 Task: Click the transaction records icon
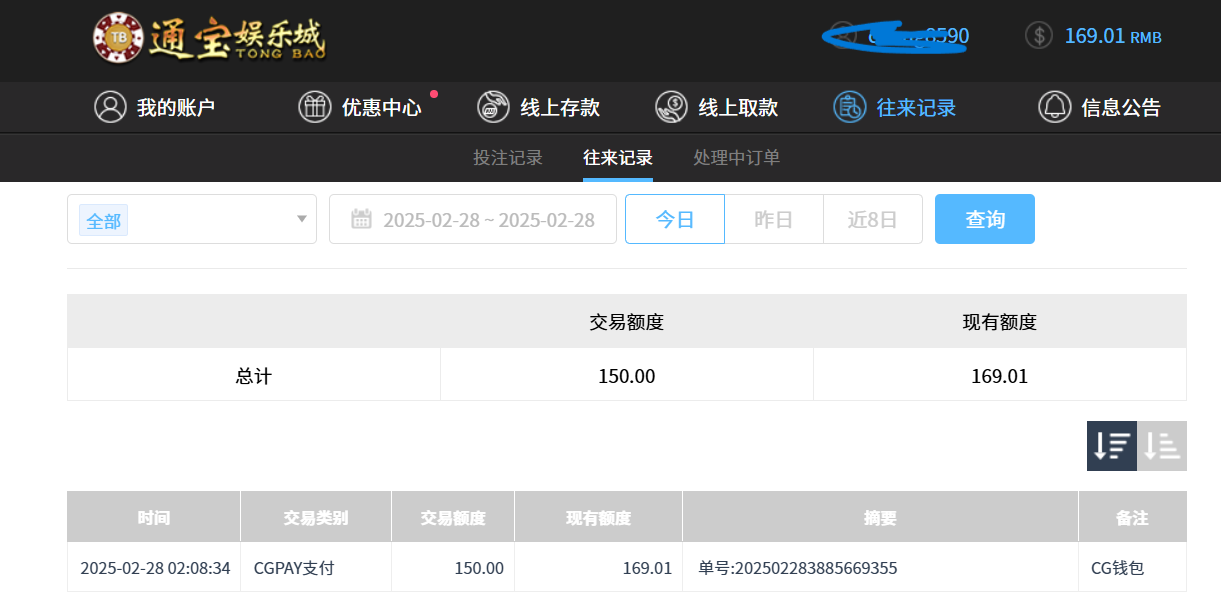tap(849, 107)
